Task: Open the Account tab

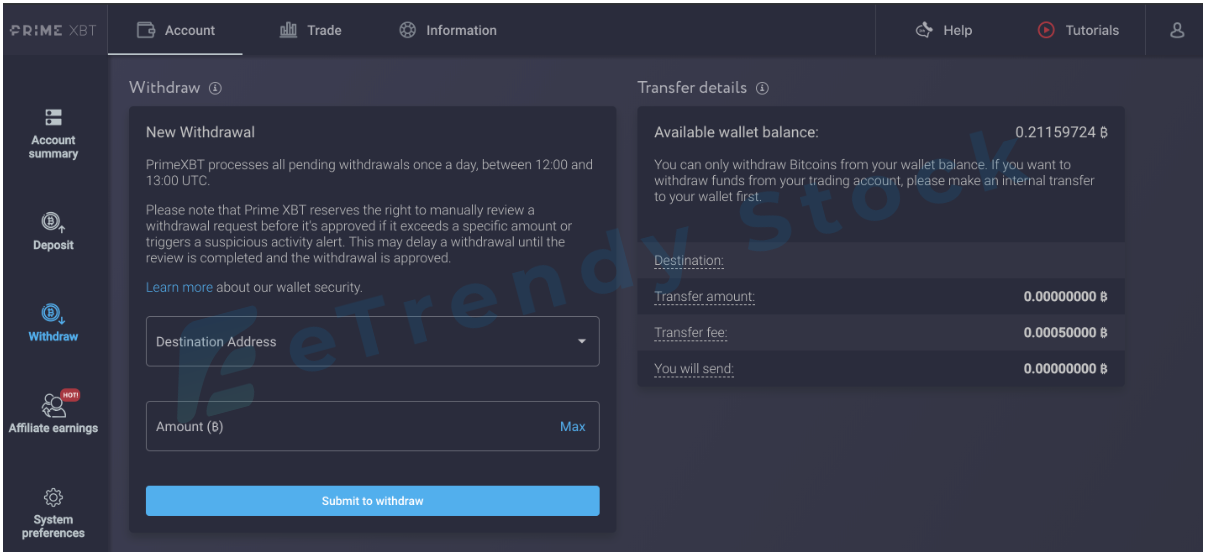Action: point(175,30)
